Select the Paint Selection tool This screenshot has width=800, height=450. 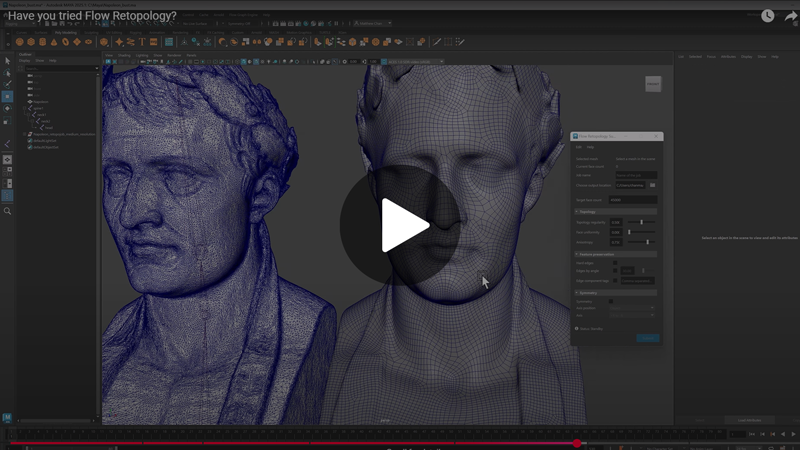pyautogui.click(x=7, y=85)
